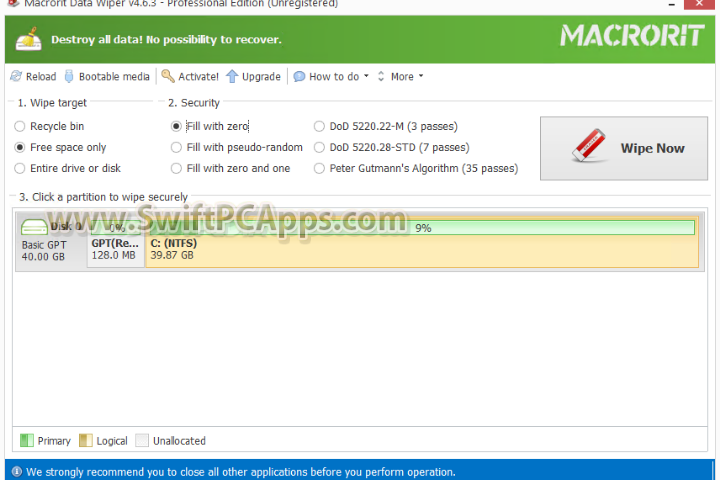Select Free space only option

click(60, 147)
